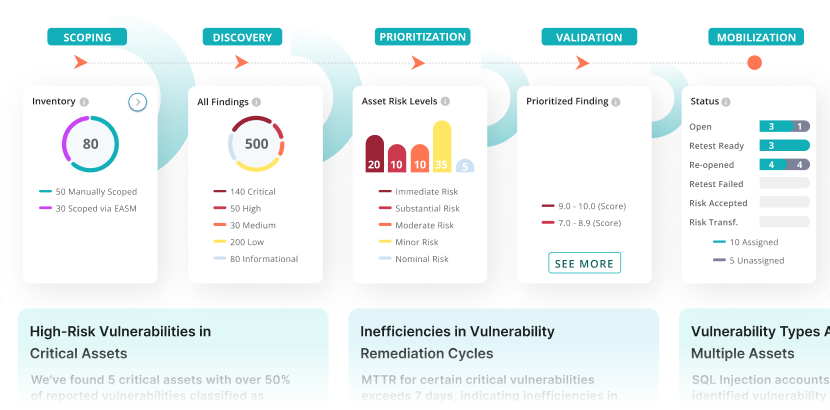
Task: Click the info icon beside Prioritized Finding
Action: pos(616,102)
